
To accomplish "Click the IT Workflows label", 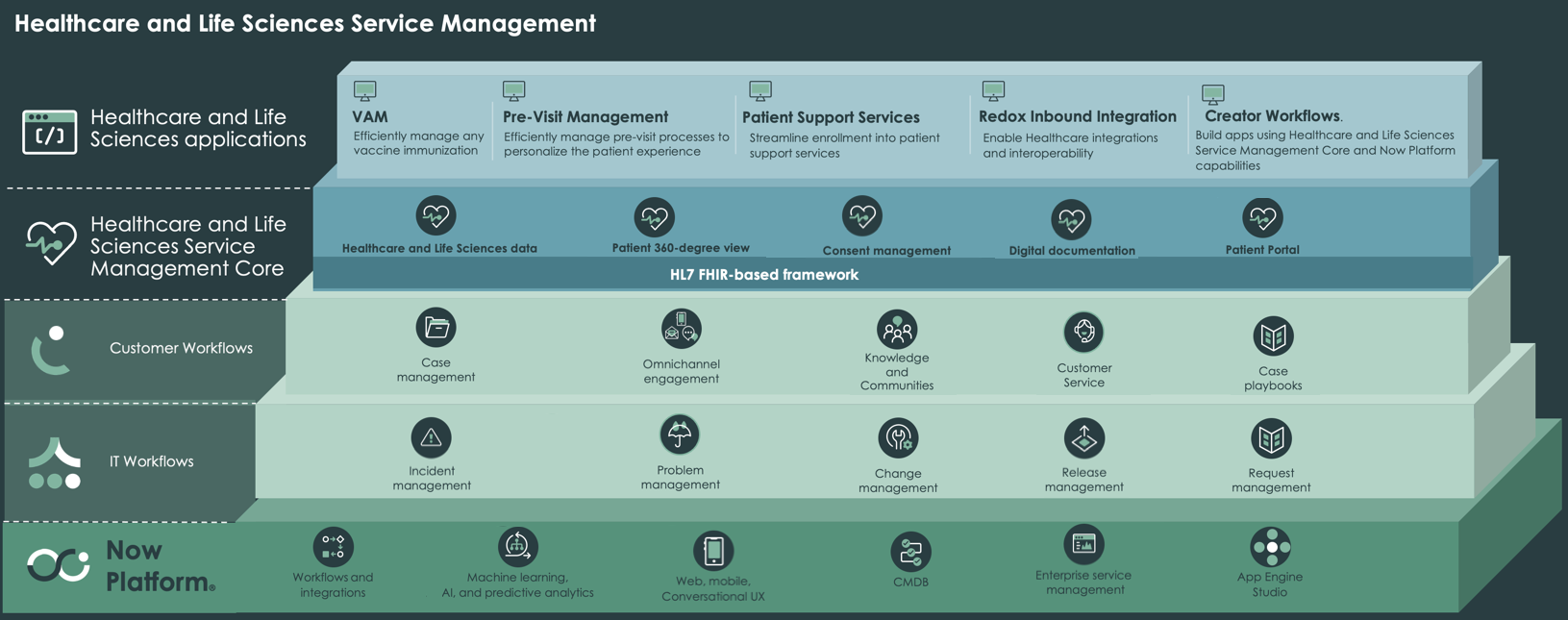I will [x=151, y=461].
